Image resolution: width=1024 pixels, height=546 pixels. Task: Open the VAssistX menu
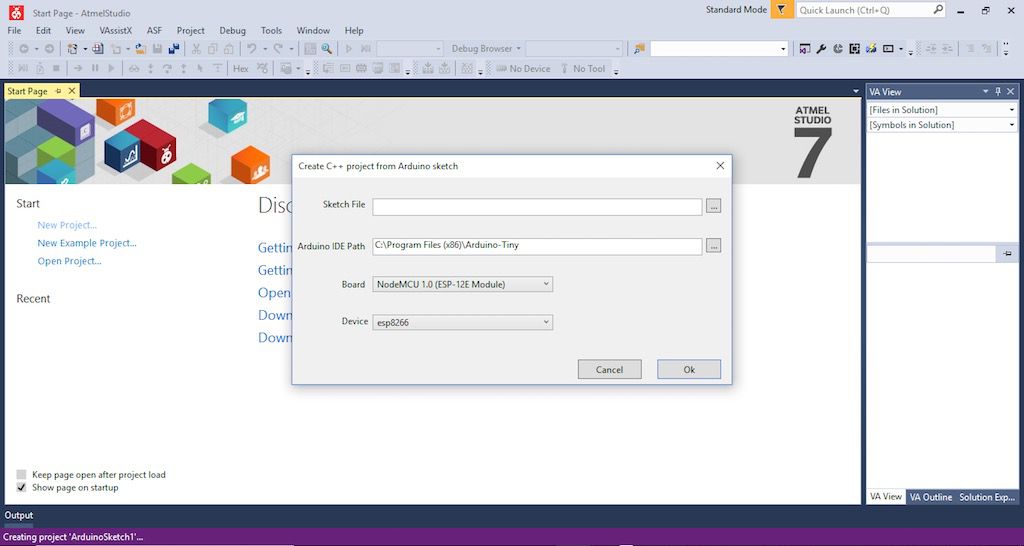[116, 31]
